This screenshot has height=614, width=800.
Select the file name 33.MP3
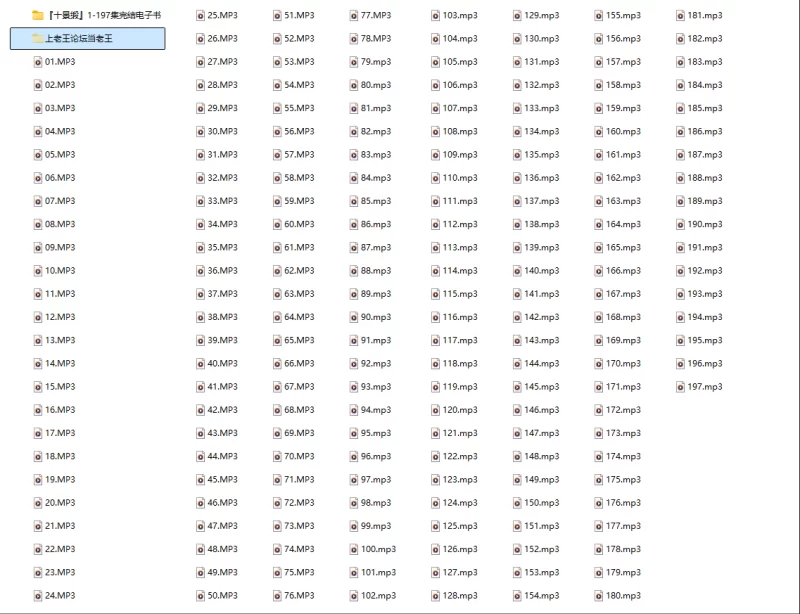click(222, 201)
